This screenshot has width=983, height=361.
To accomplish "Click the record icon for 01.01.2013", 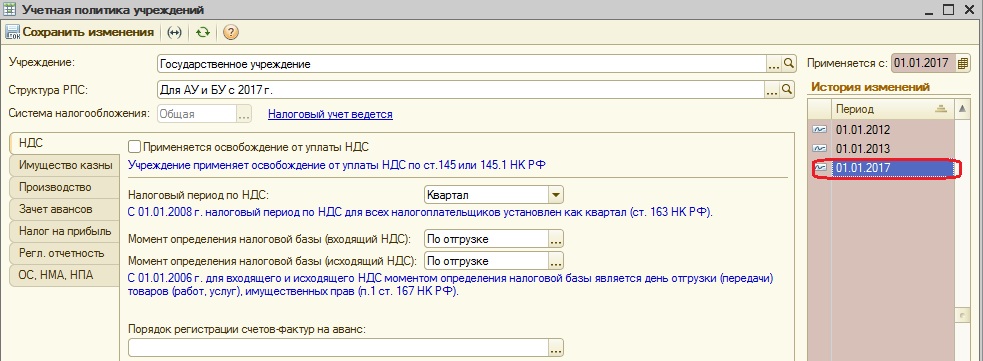I will pyautogui.click(x=820, y=149).
